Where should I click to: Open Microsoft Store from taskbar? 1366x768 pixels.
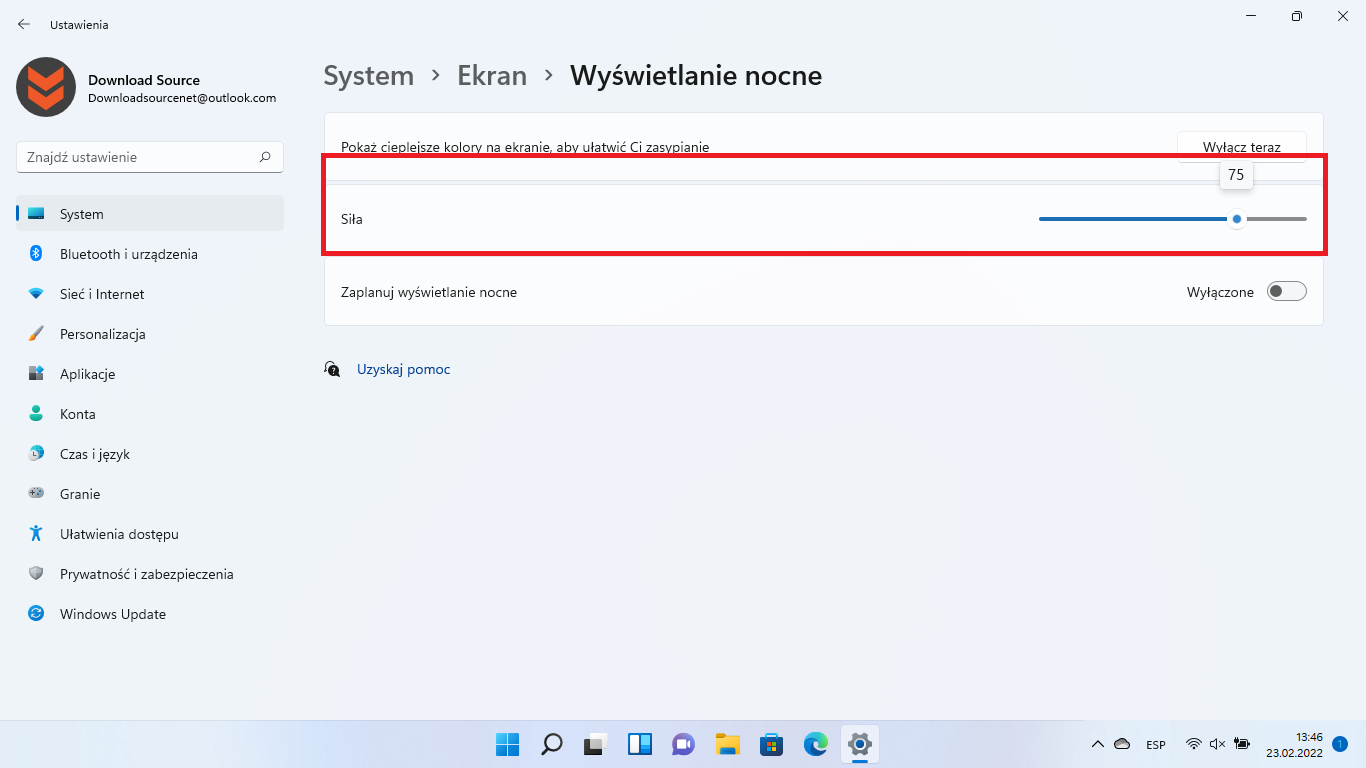click(772, 744)
